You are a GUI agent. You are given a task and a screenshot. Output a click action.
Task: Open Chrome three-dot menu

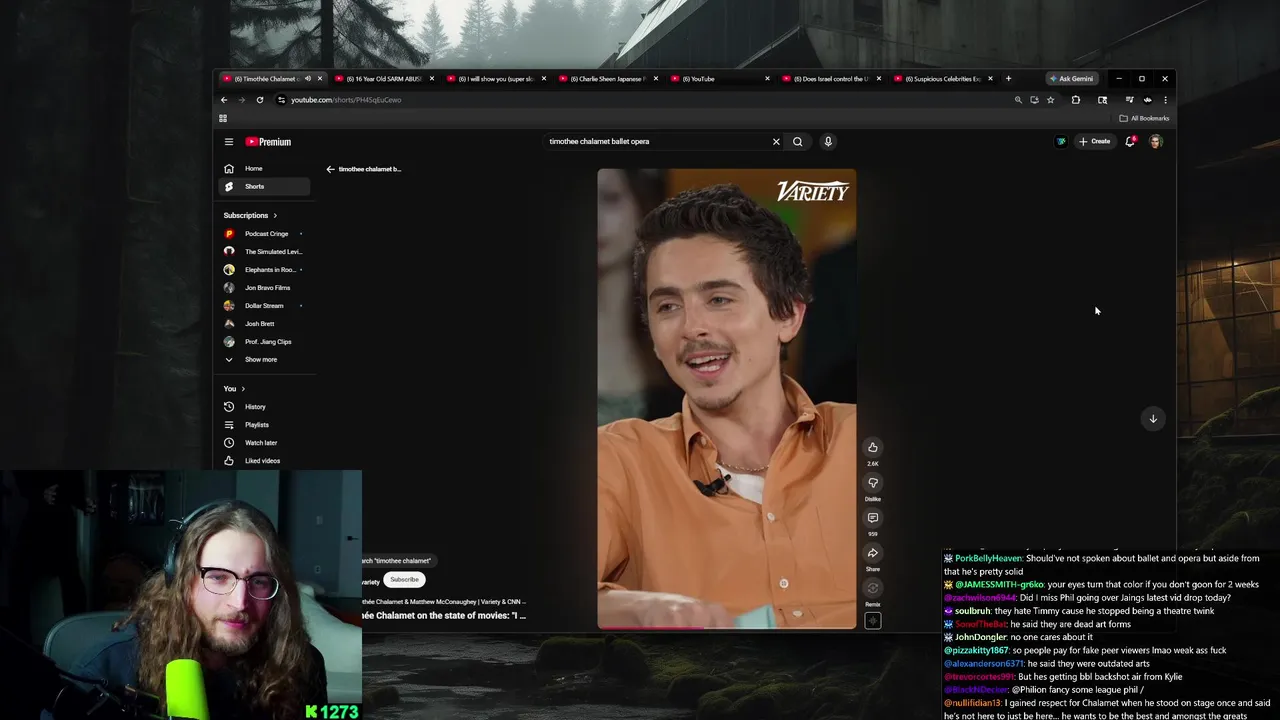point(1165,100)
